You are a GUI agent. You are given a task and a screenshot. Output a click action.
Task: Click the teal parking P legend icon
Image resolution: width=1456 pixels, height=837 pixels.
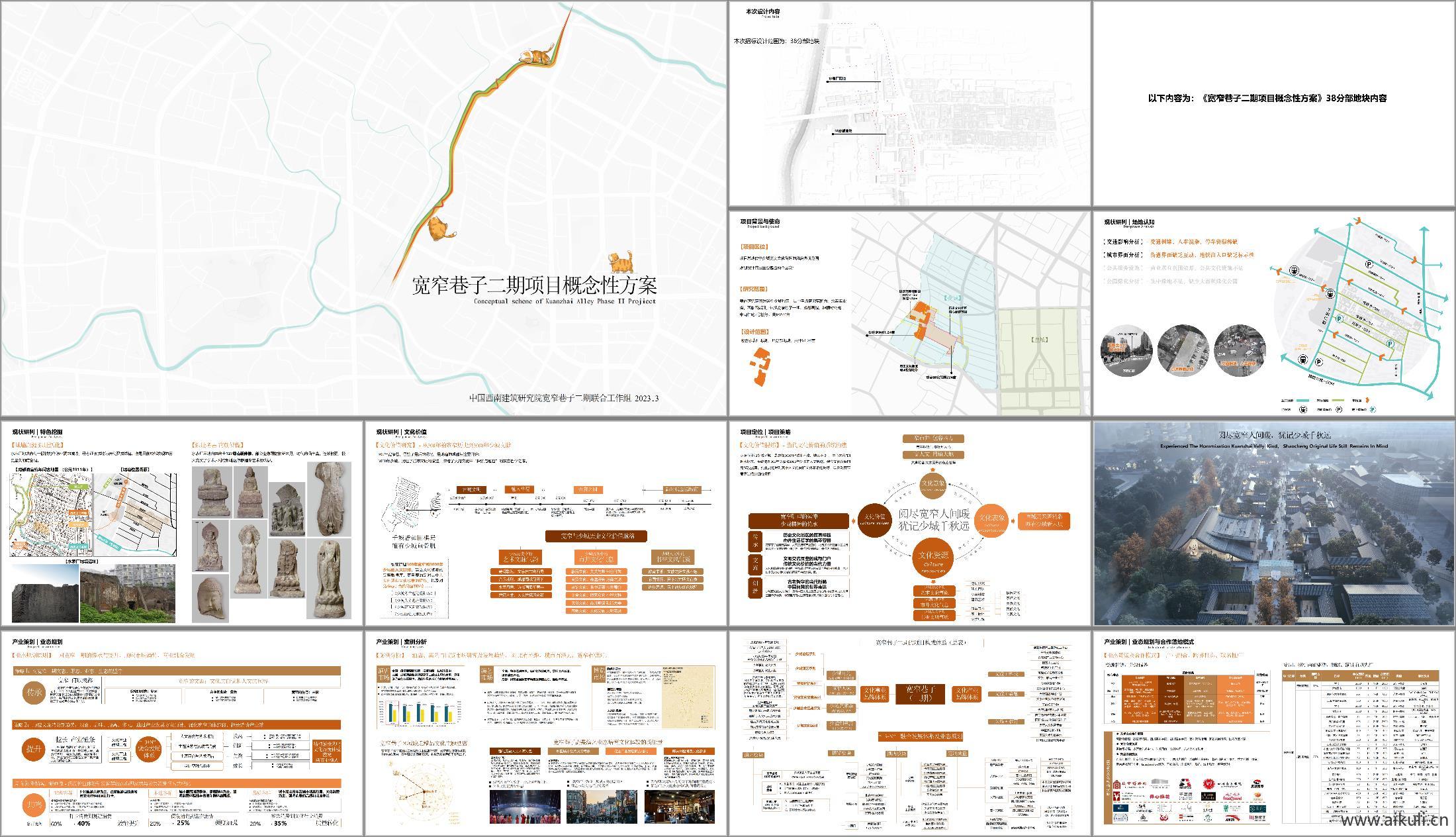(1372, 409)
